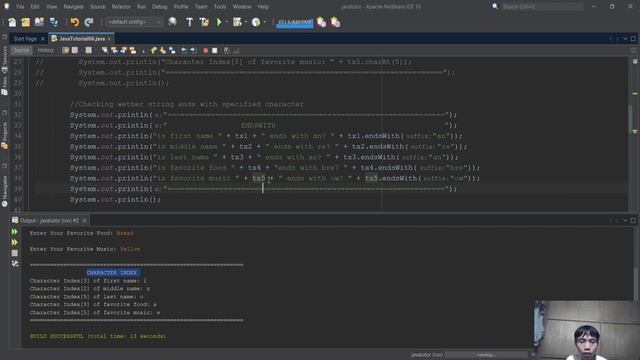The image size is (640, 360).
Task: Open the Tools menu
Action: pyautogui.click(x=220, y=7)
